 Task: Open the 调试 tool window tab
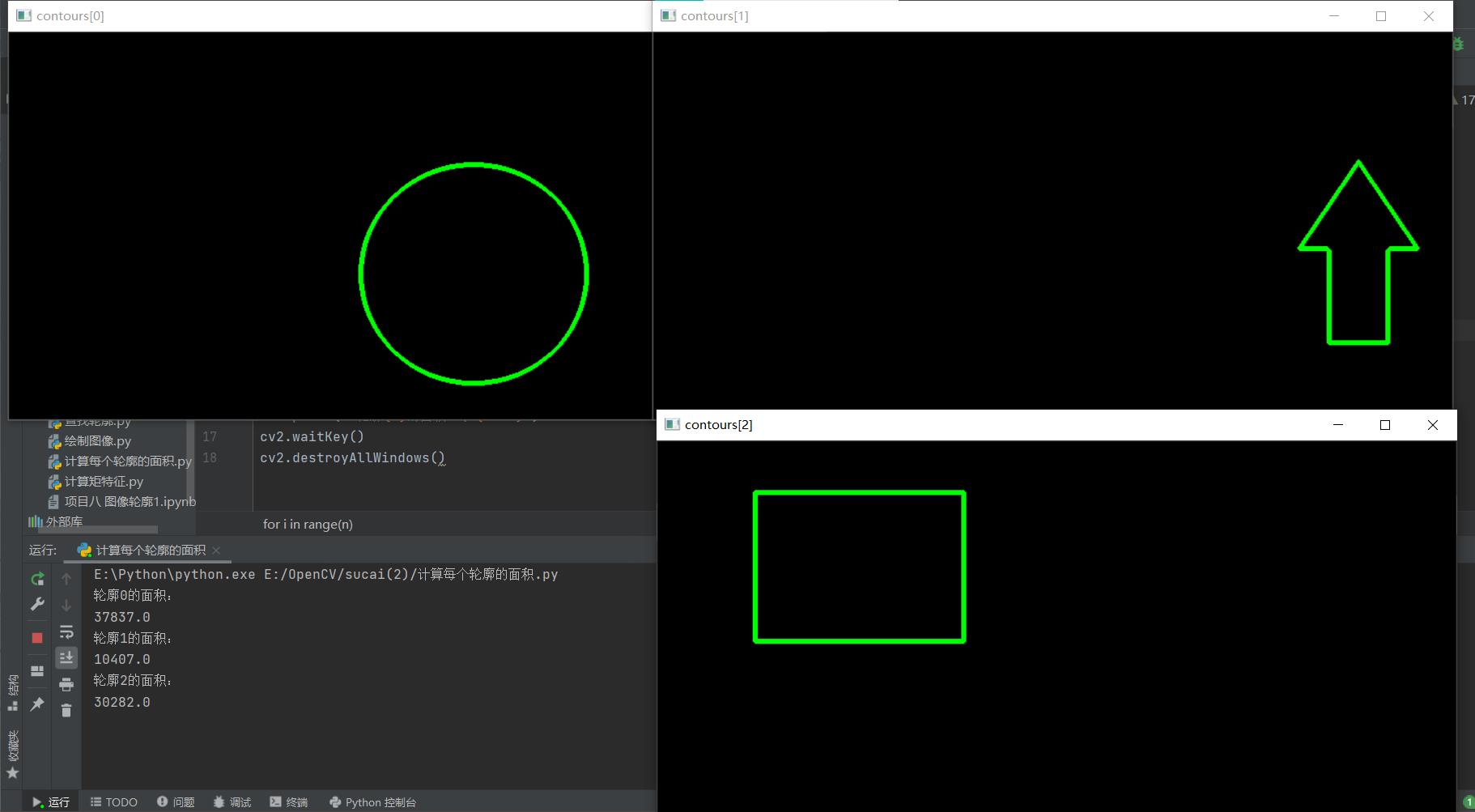(x=232, y=802)
